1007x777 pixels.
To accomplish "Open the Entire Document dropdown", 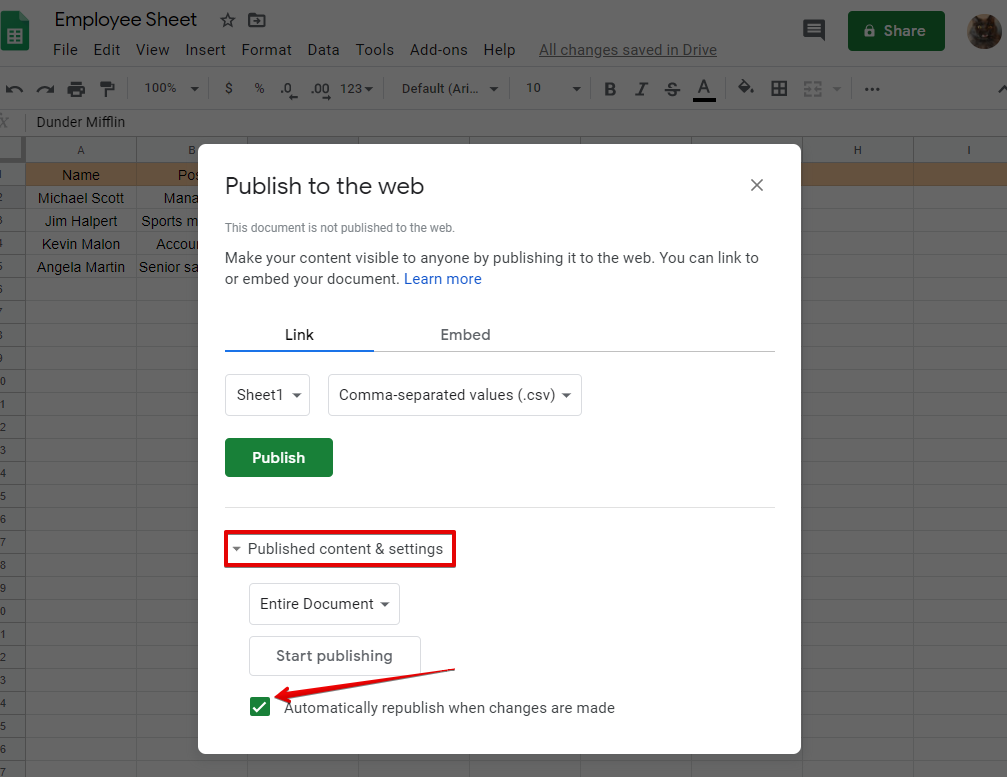I will pyautogui.click(x=324, y=604).
